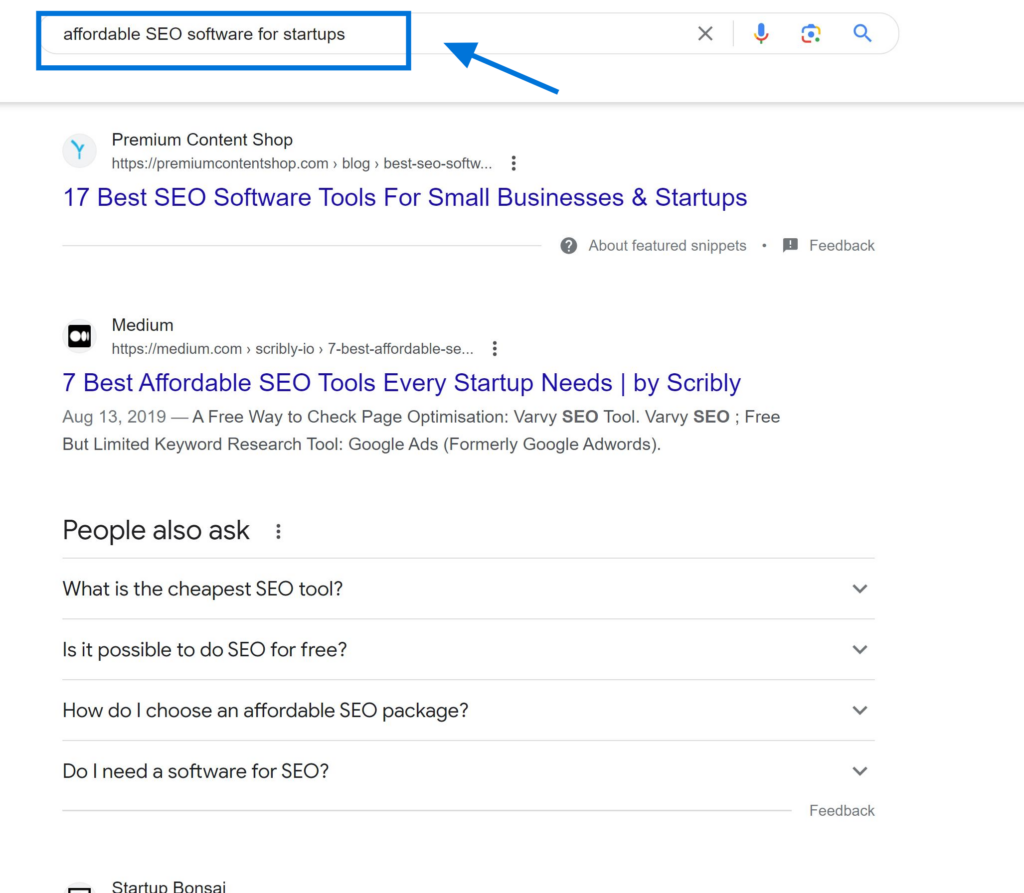Image resolution: width=1024 pixels, height=893 pixels.
Task: Open "17 Best SEO Software Tools For Small Businesses & Startups"
Action: (404, 197)
